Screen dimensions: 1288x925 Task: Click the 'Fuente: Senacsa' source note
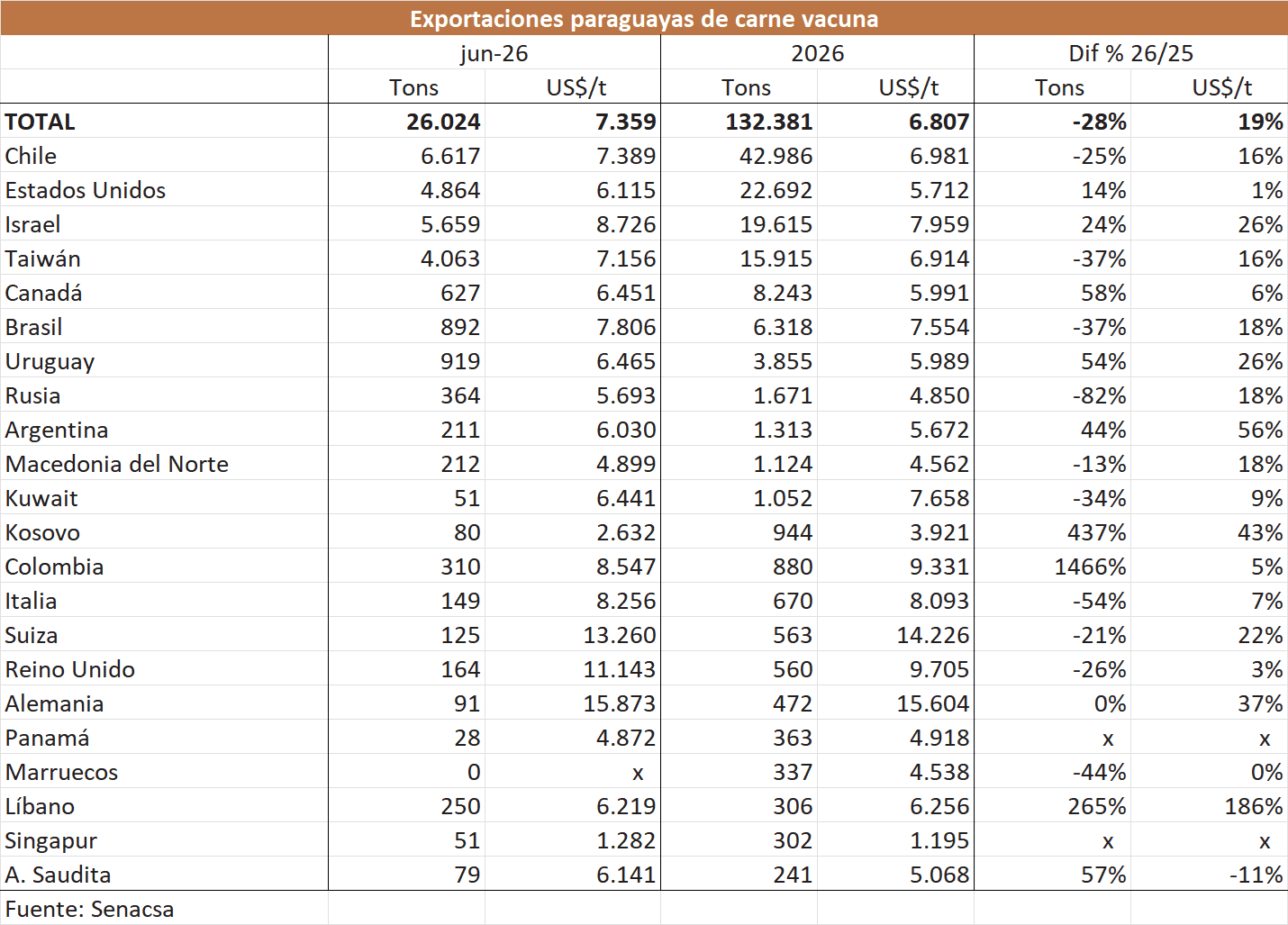pos(89,909)
